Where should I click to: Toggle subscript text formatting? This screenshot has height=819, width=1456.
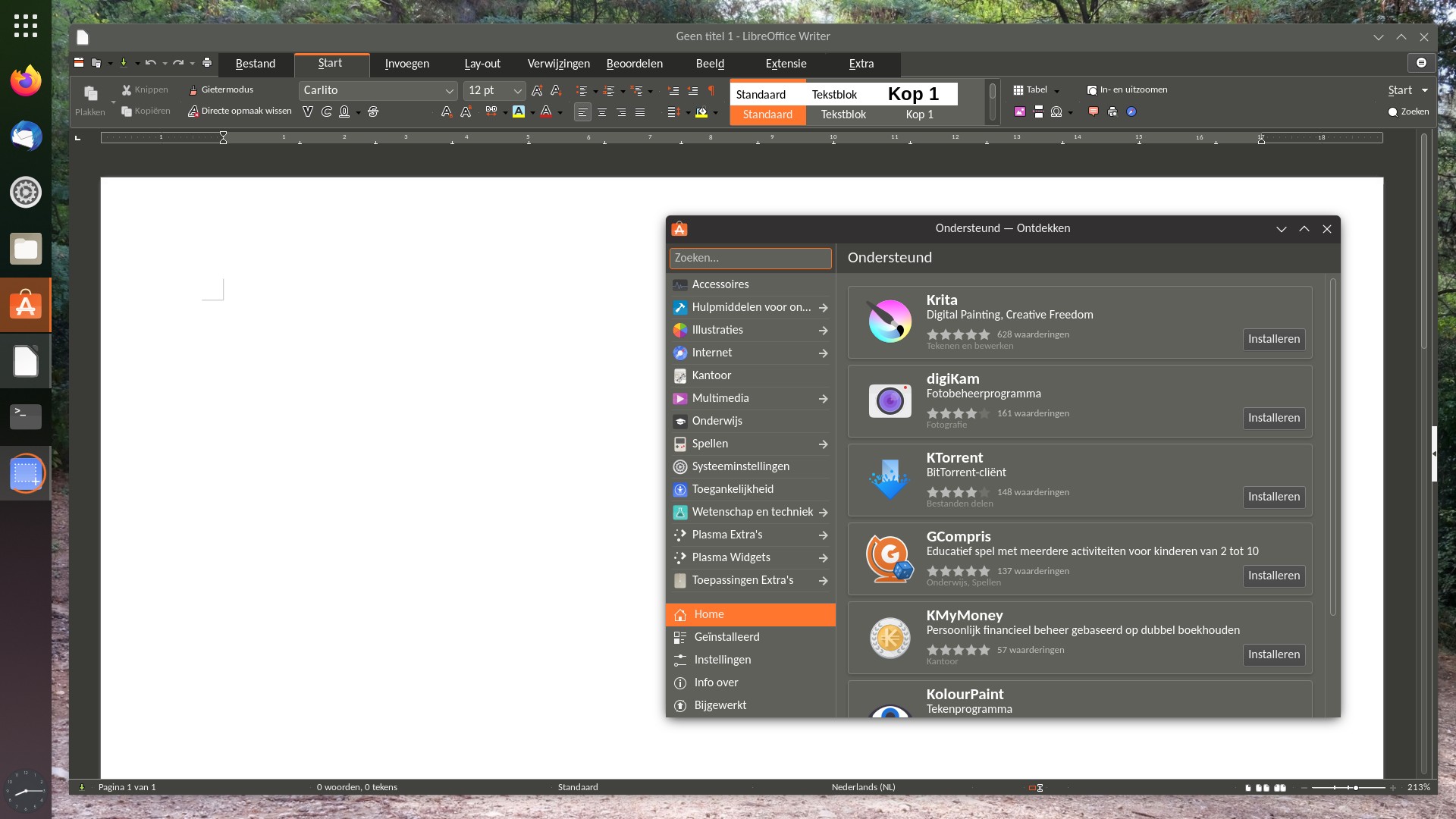[x=447, y=111]
